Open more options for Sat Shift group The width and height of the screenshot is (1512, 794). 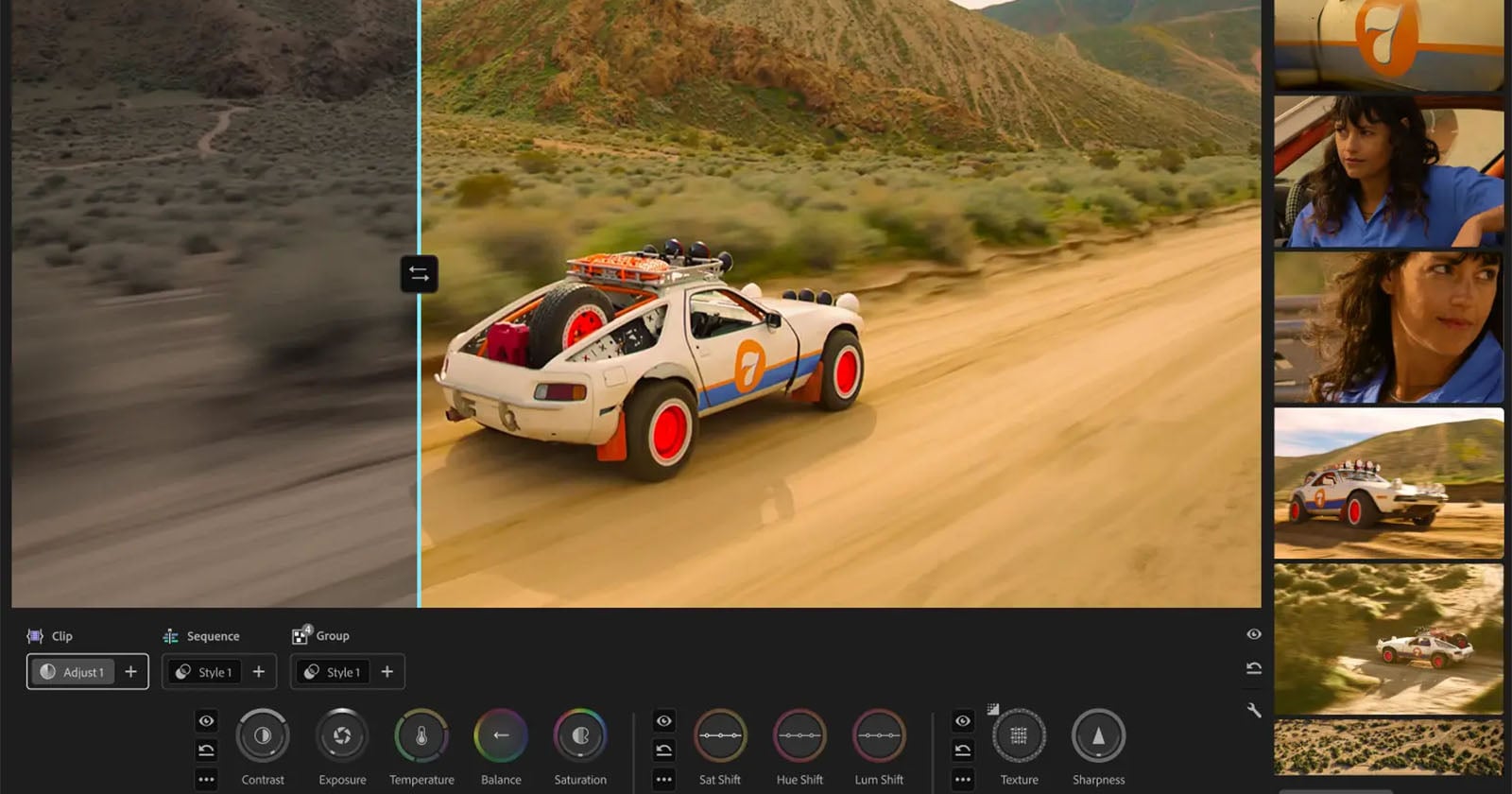tap(664, 780)
